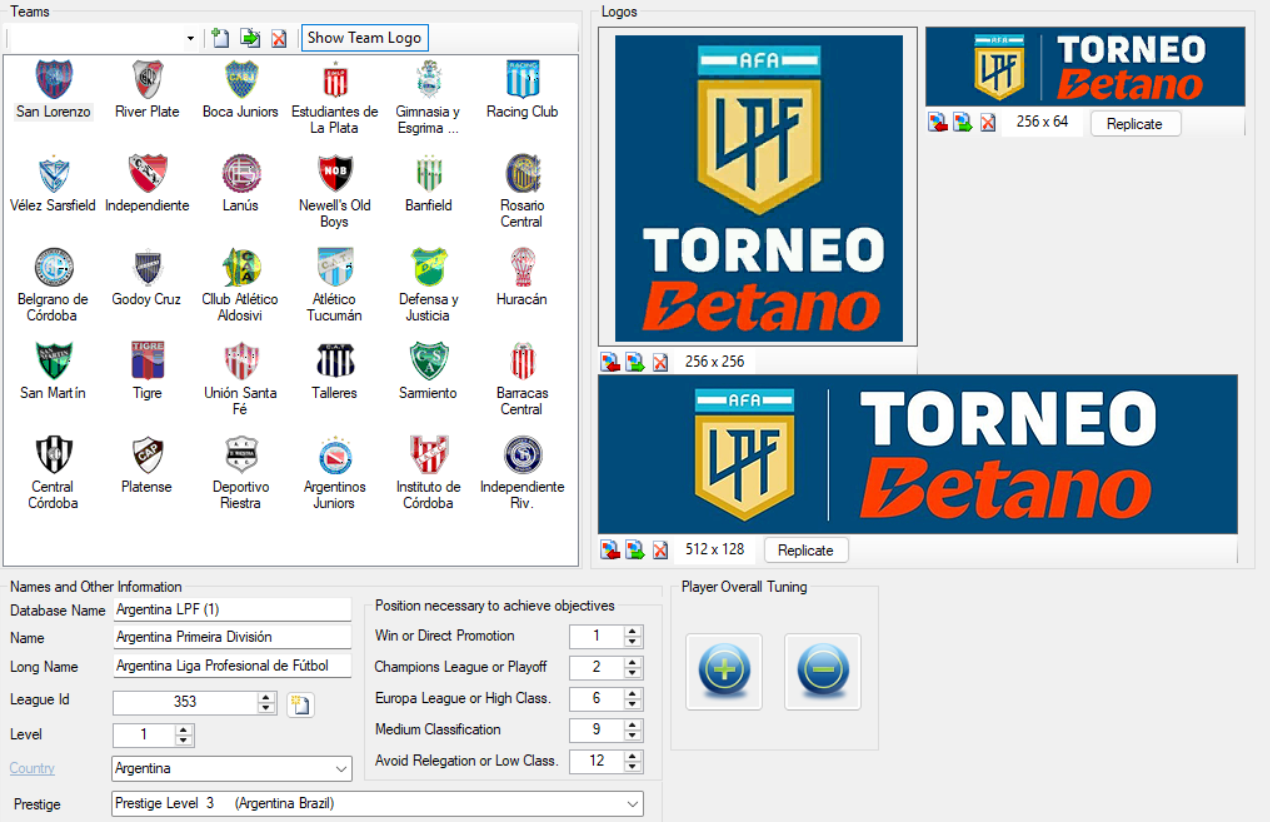Select the Lanús team crest

240,173
